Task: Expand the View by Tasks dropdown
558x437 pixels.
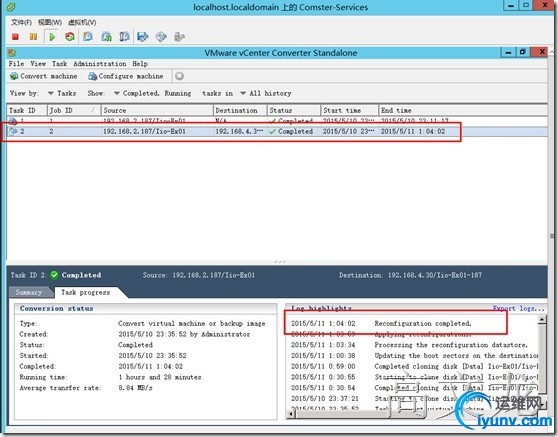Action: pyautogui.click(x=62, y=93)
